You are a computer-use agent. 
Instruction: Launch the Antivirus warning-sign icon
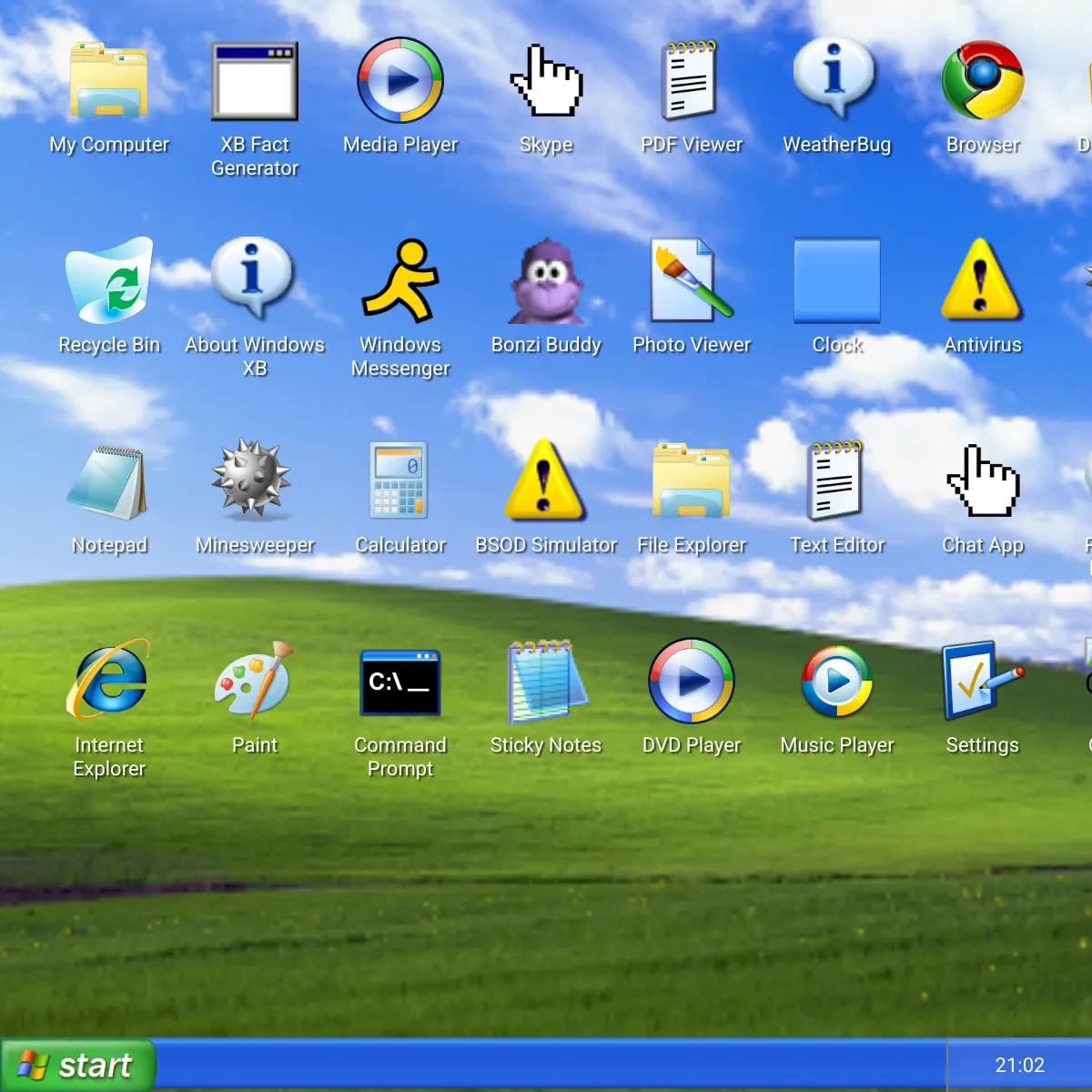pos(983,280)
